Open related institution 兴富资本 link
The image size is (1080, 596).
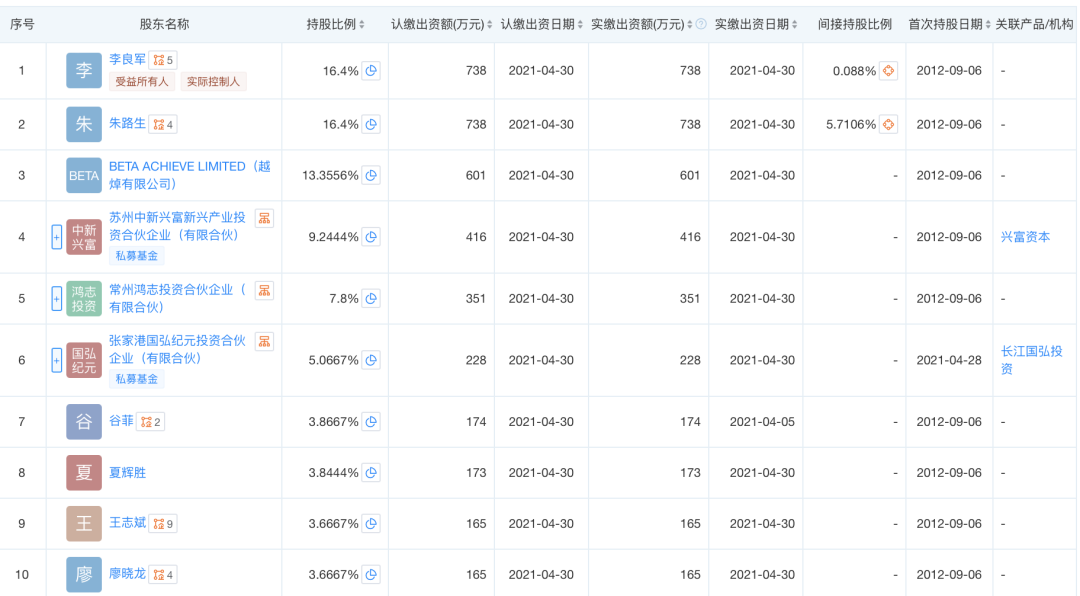tap(1026, 237)
